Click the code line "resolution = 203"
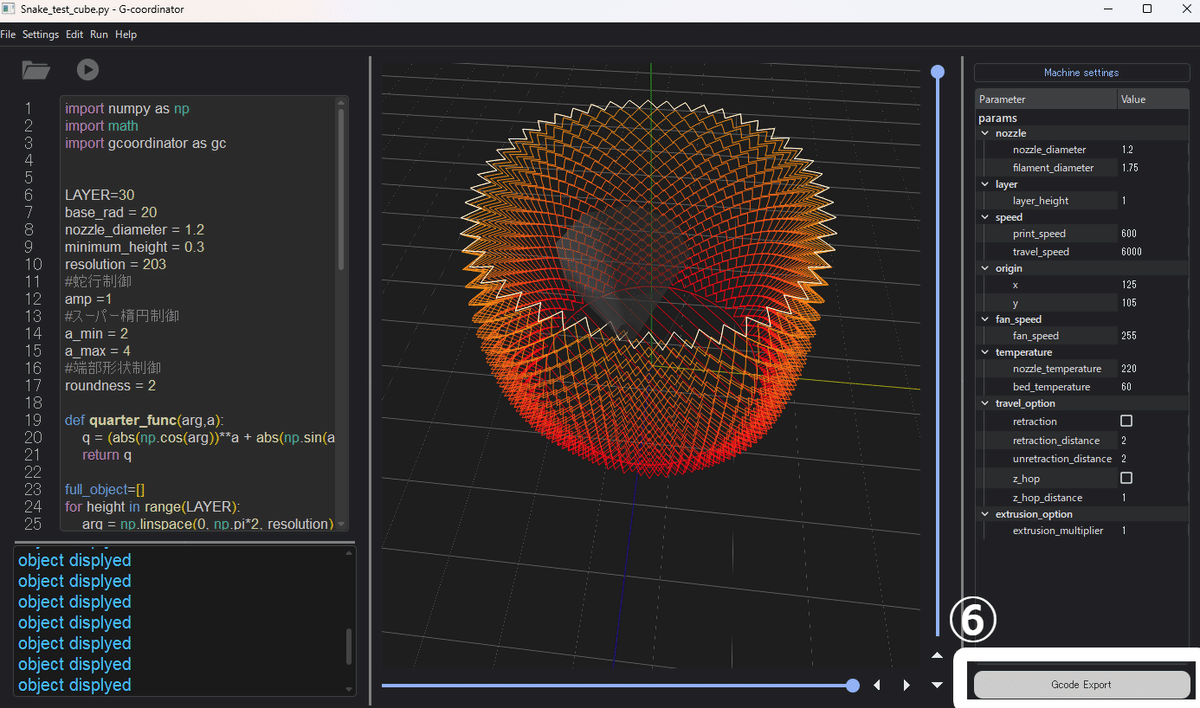The height and width of the screenshot is (708, 1200). [115, 264]
